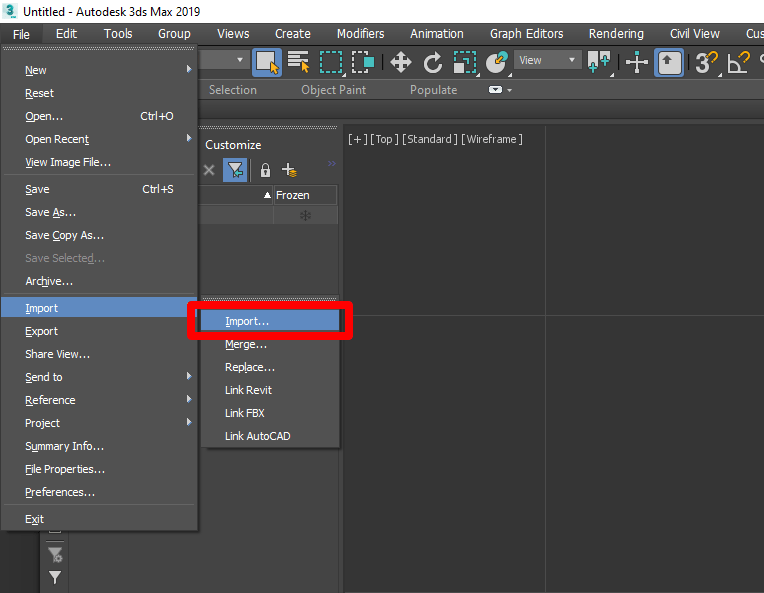The width and height of the screenshot is (764, 593).
Task: Select the Select Object tool
Action: [267, 62]
